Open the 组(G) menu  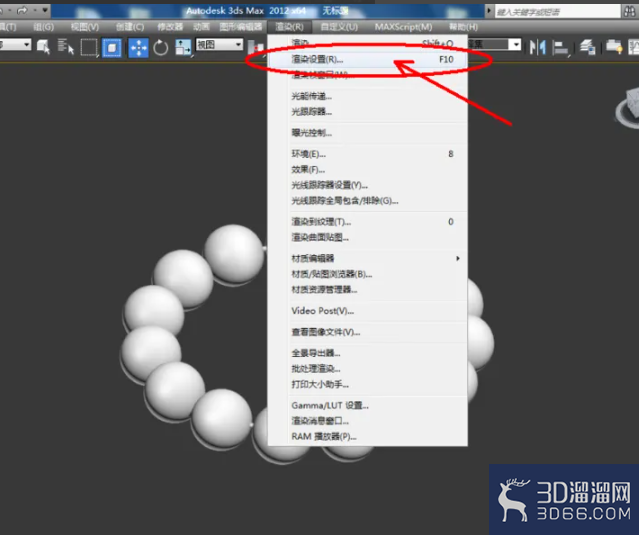44,27
